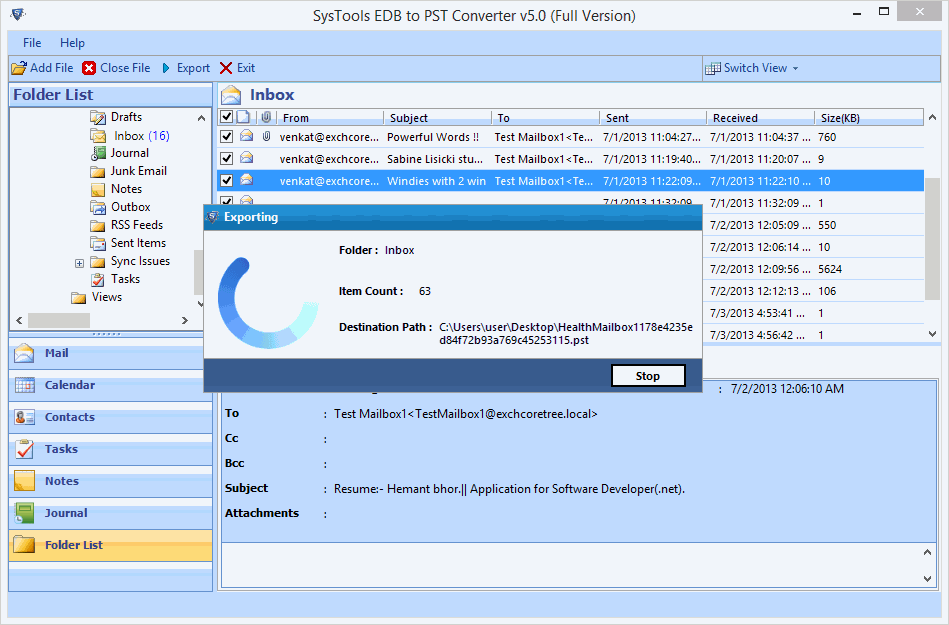Uncheck the Powerful Words !! email checkbox
Image resolution: width=949 pixels, height=625 pixels.
(226, 137)
